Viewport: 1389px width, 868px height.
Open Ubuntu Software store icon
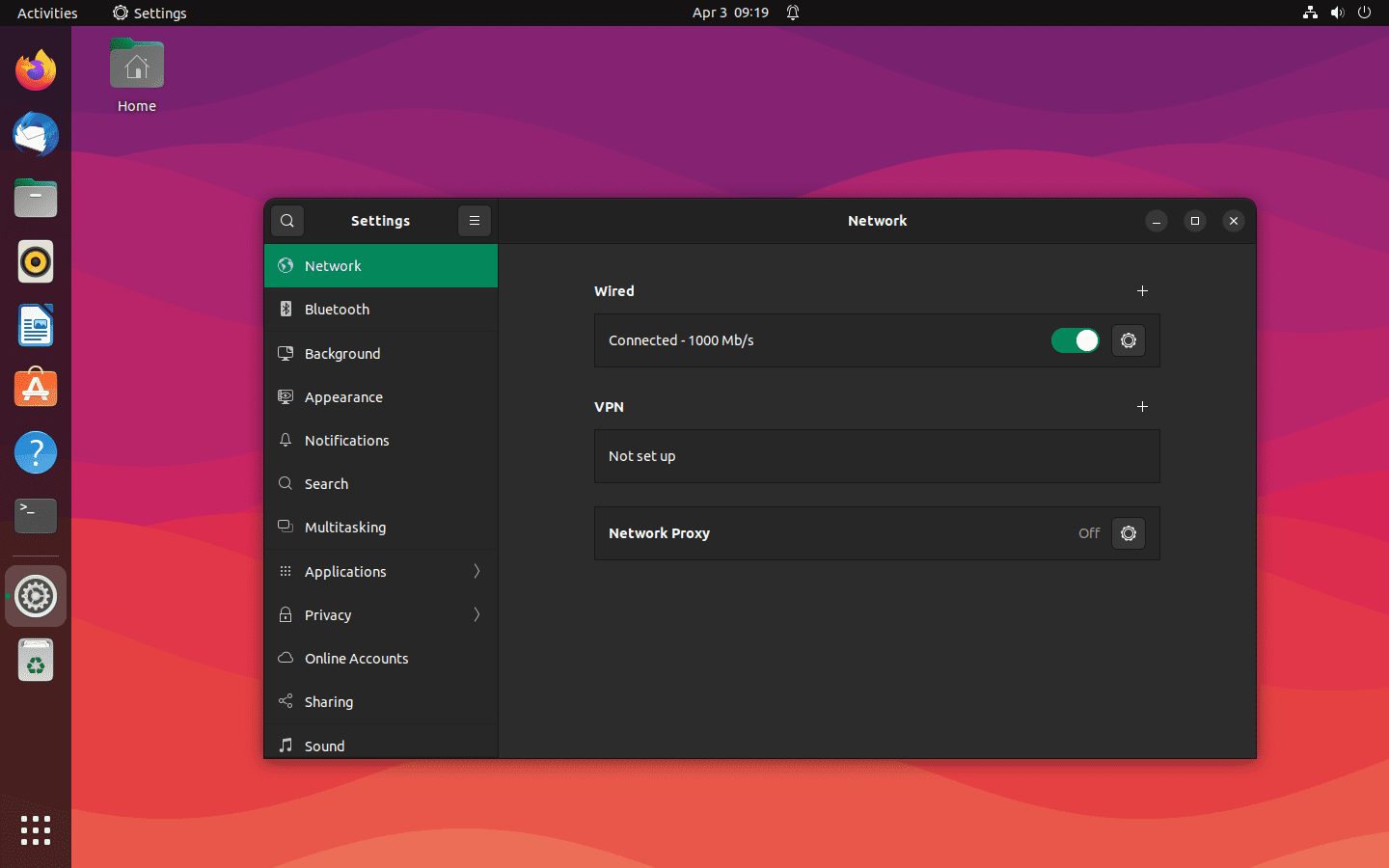pos(36,389)
